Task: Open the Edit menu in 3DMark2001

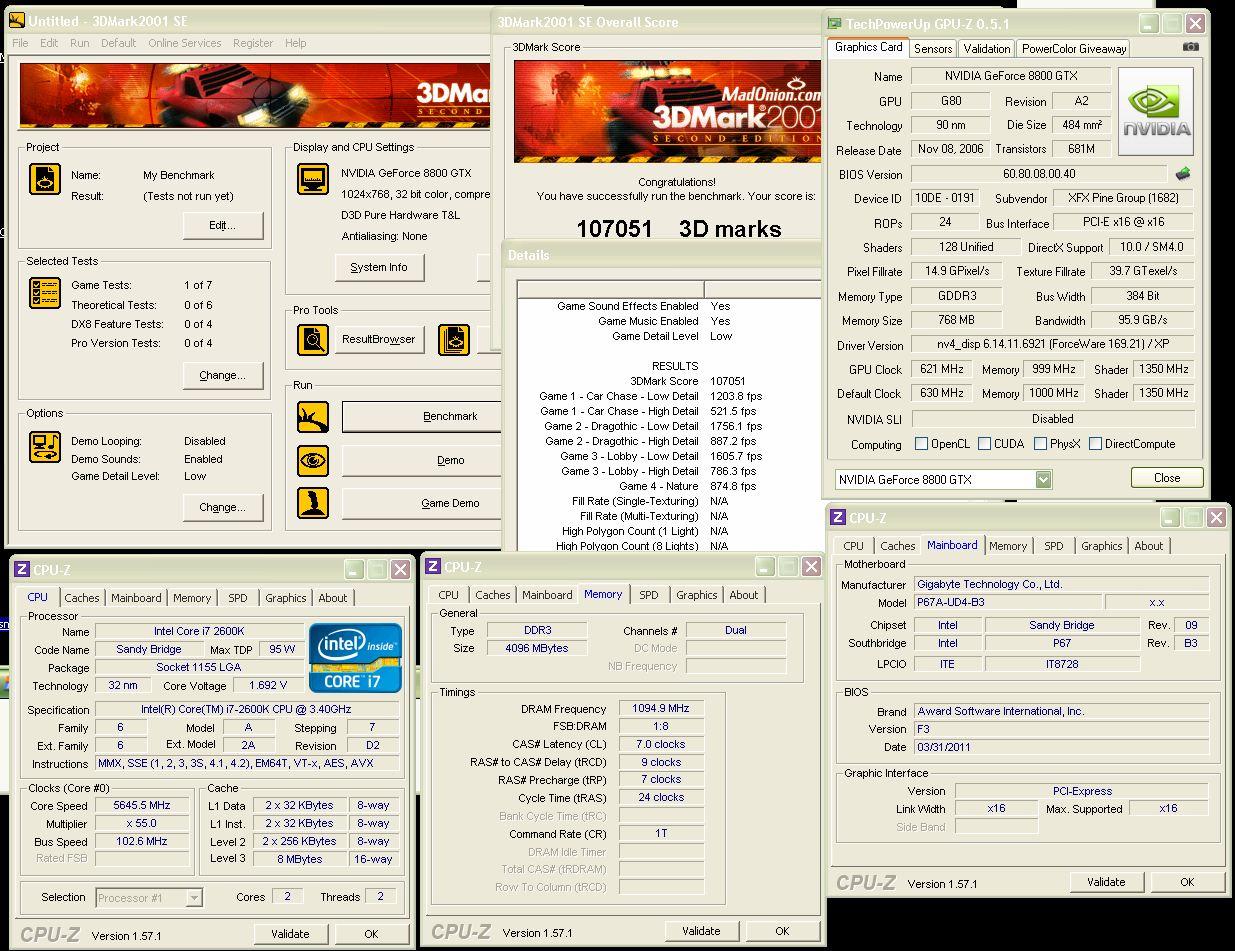Action: point(49,43)
